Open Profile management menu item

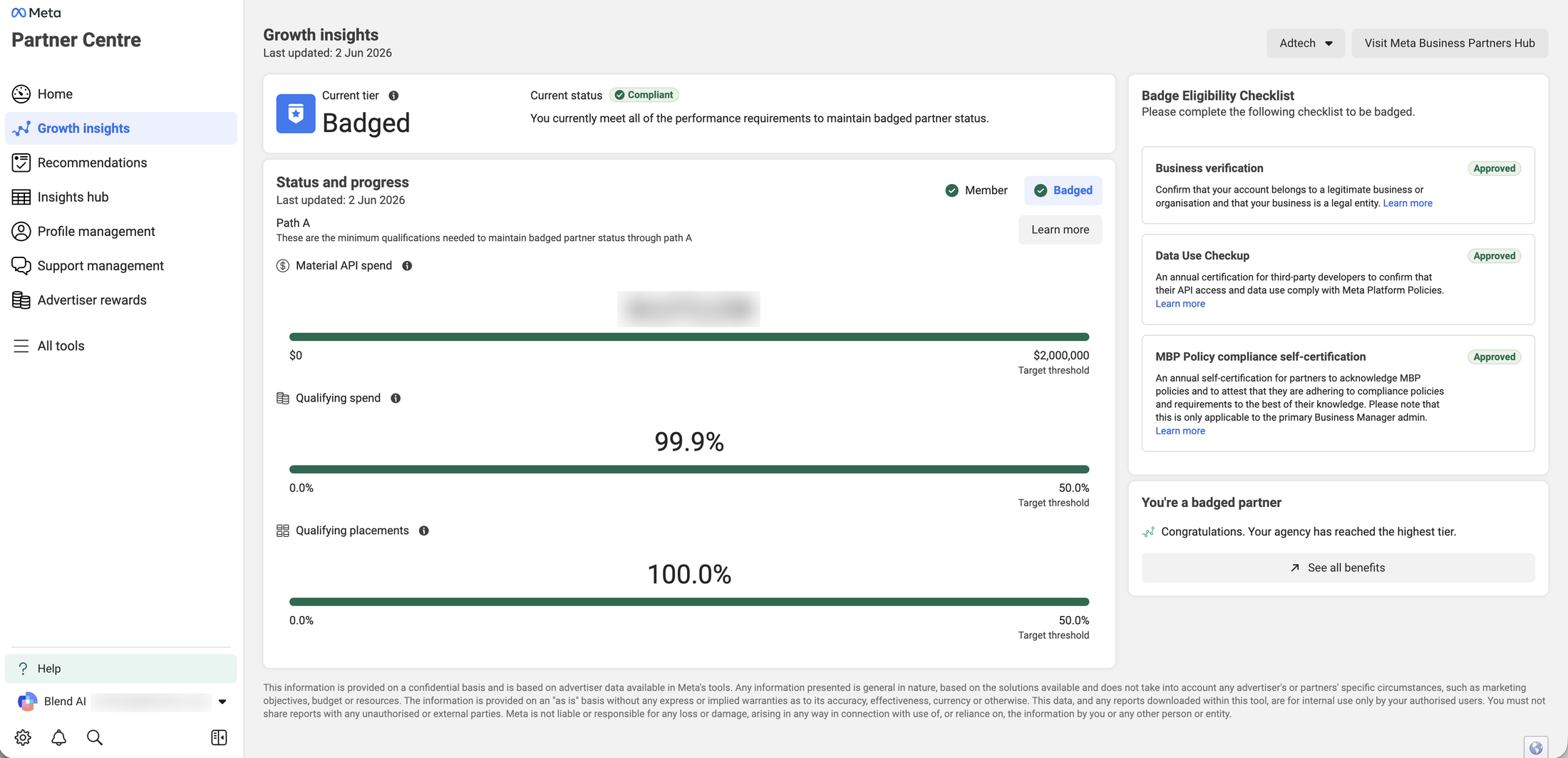click(x=121, y=231)
